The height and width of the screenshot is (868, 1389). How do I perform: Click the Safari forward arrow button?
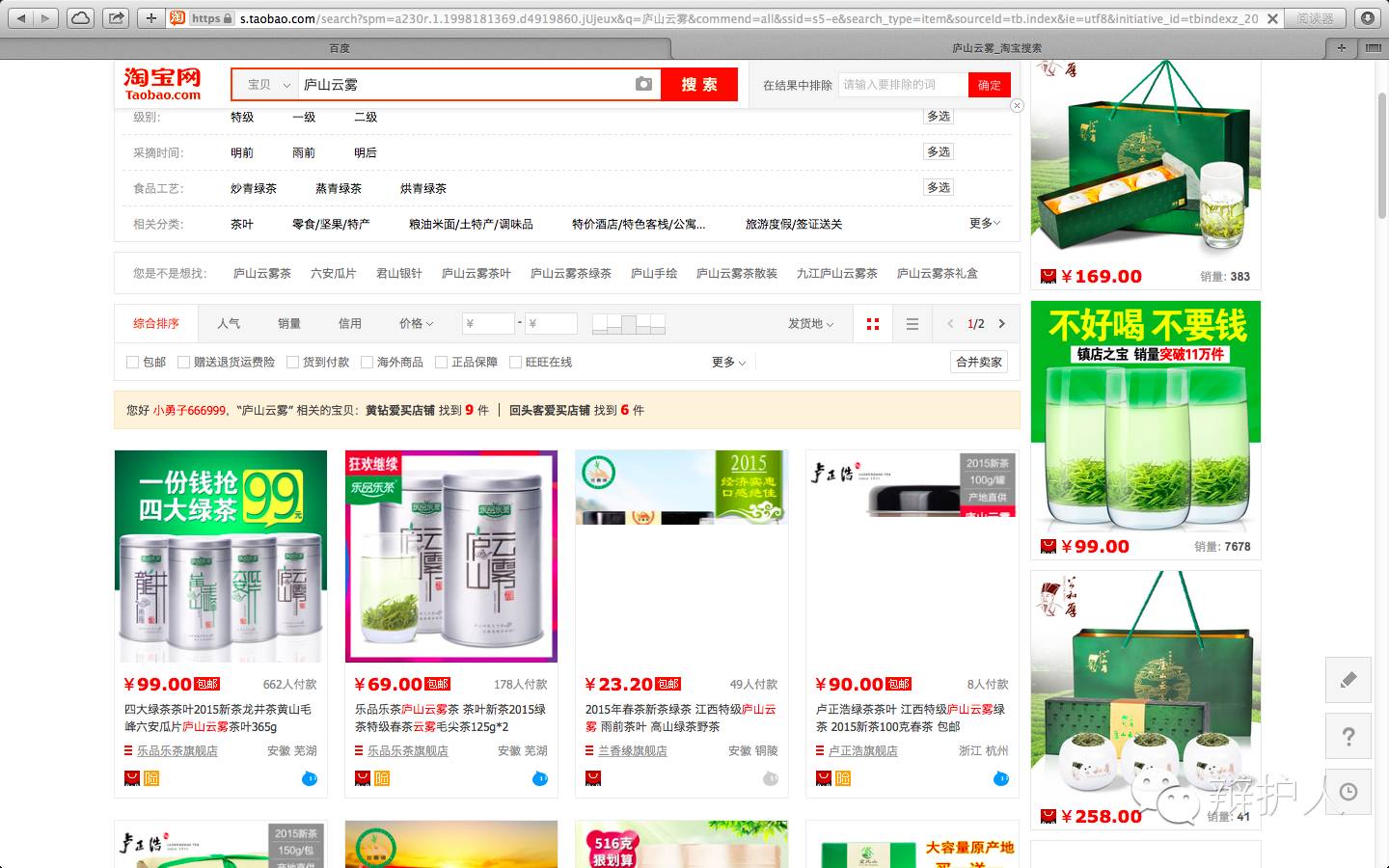(x=45, y=18)
